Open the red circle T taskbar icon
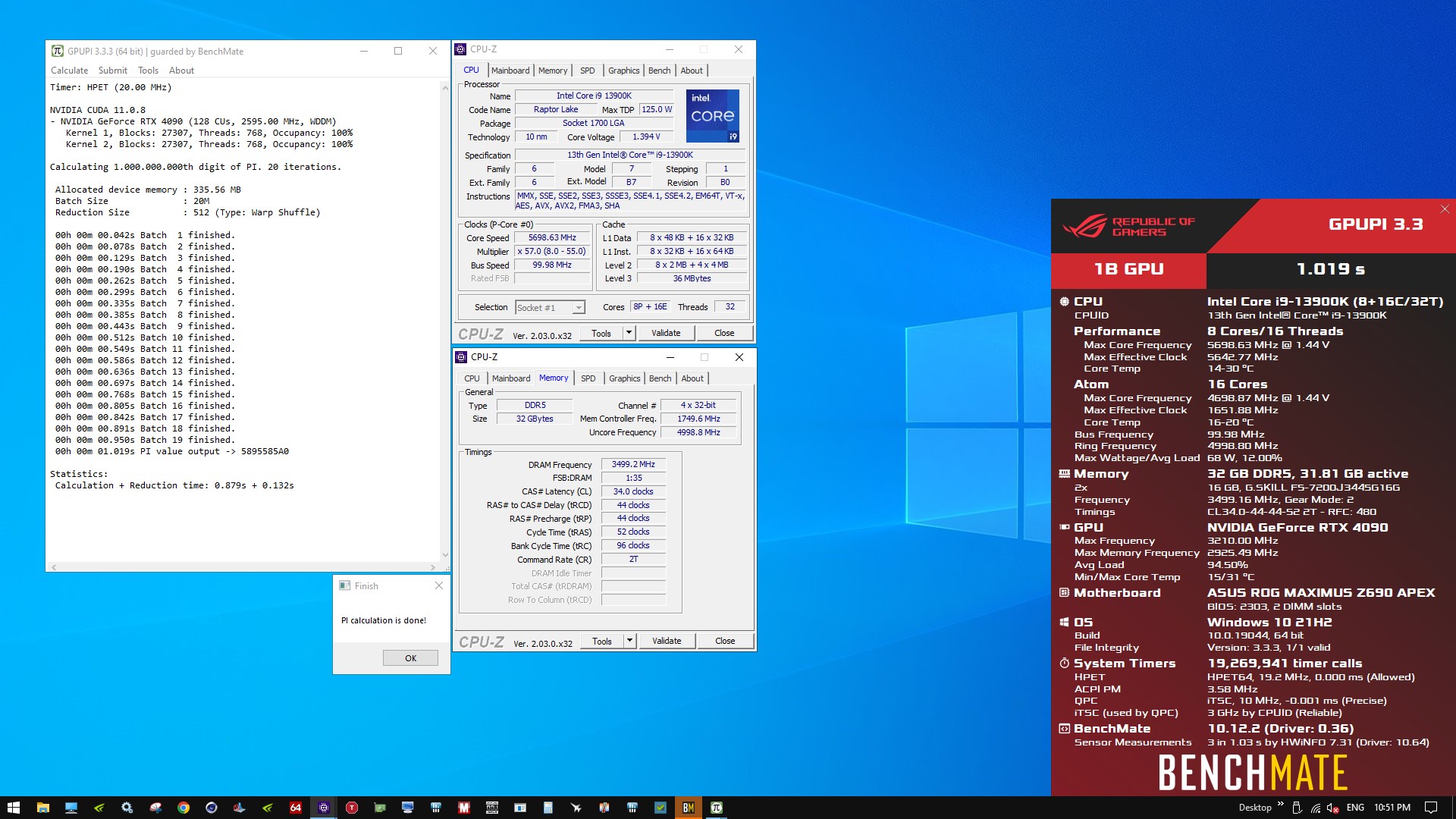 click(352, 808)
